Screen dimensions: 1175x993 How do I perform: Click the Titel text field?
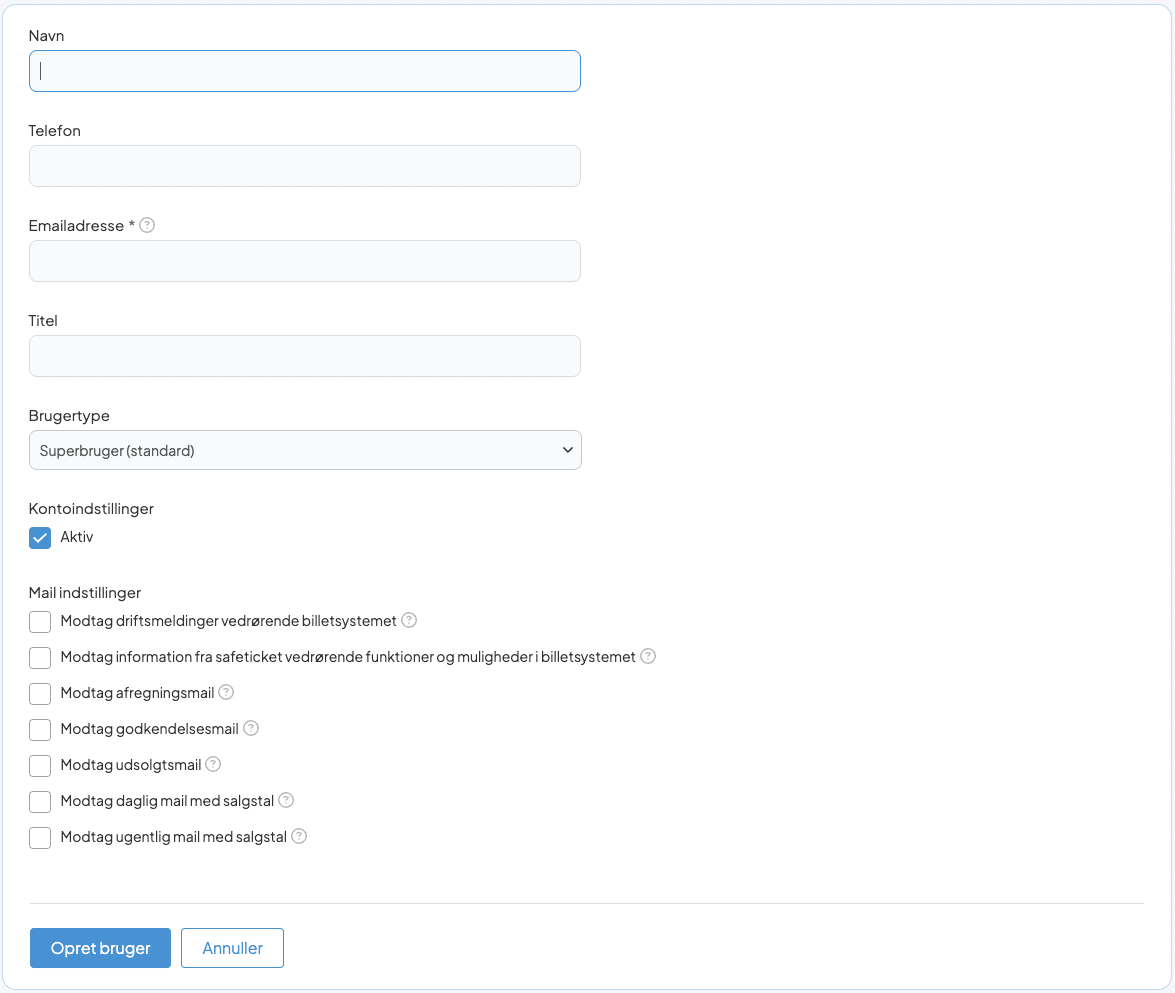pos(305,356)
